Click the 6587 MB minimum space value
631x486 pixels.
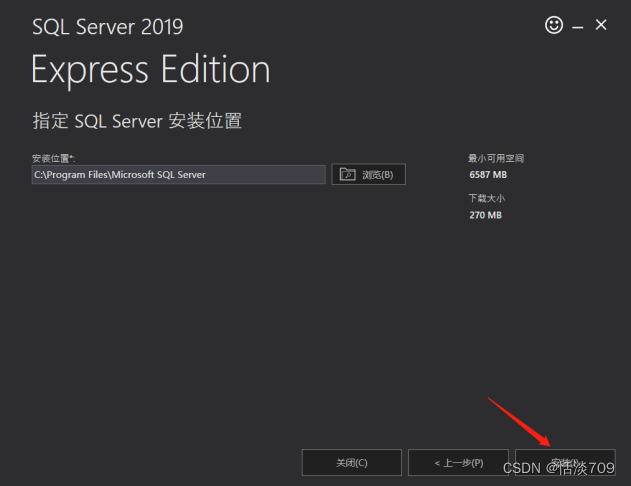point(488,175)
